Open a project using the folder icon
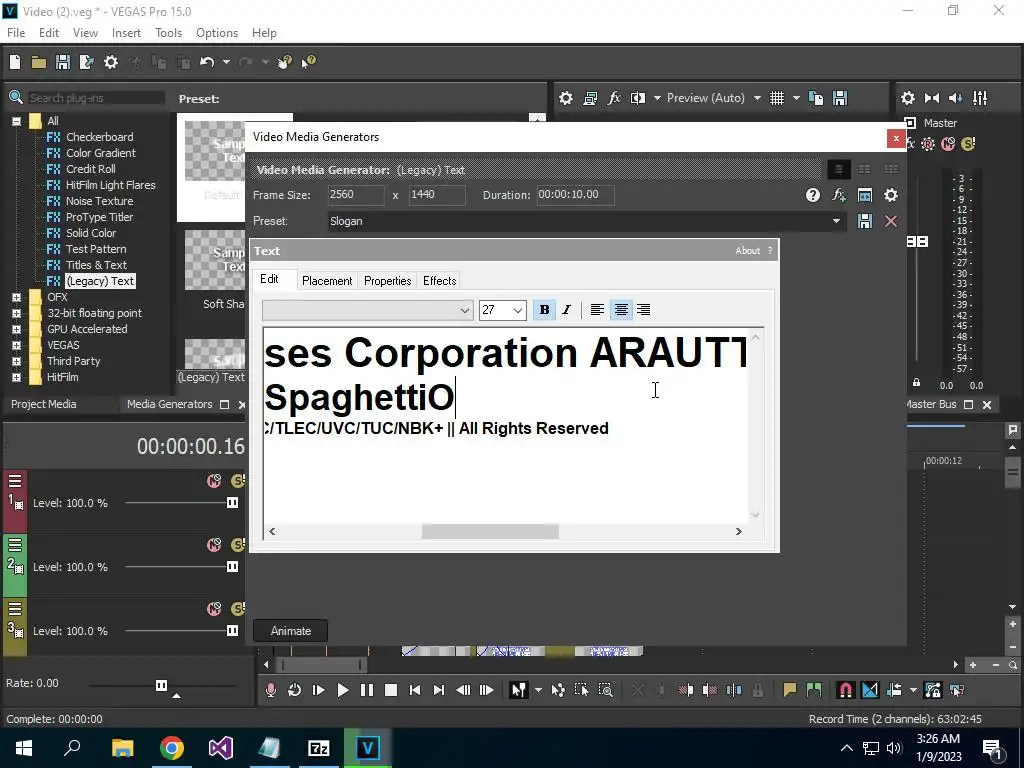Screen dimensions: 1024x768 tap(39, 62)
